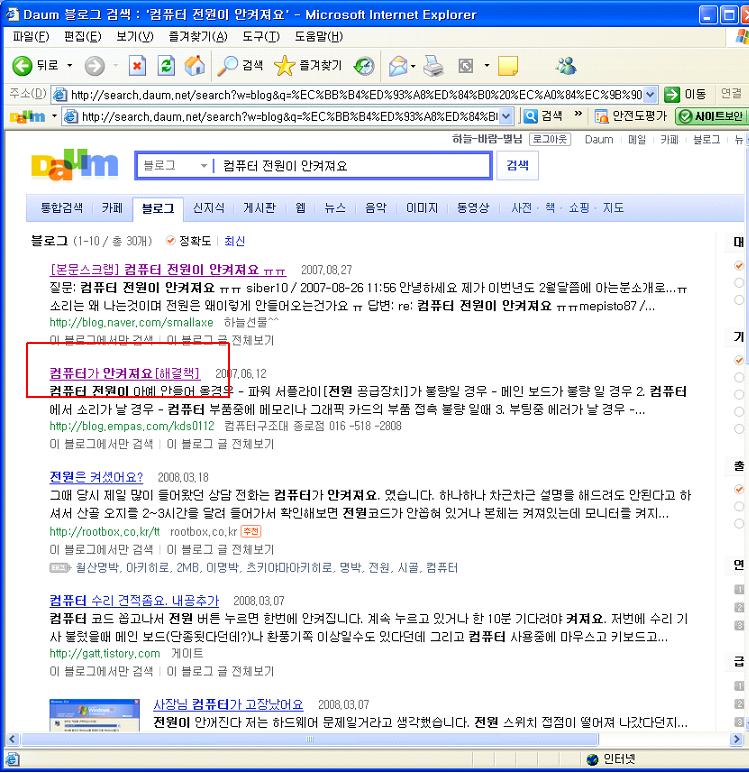The width and height of the screenshot is (749, 773).
Task: Open 사장님 컴퓨터가 고장났어요 result link
Action: pos(228,704)
